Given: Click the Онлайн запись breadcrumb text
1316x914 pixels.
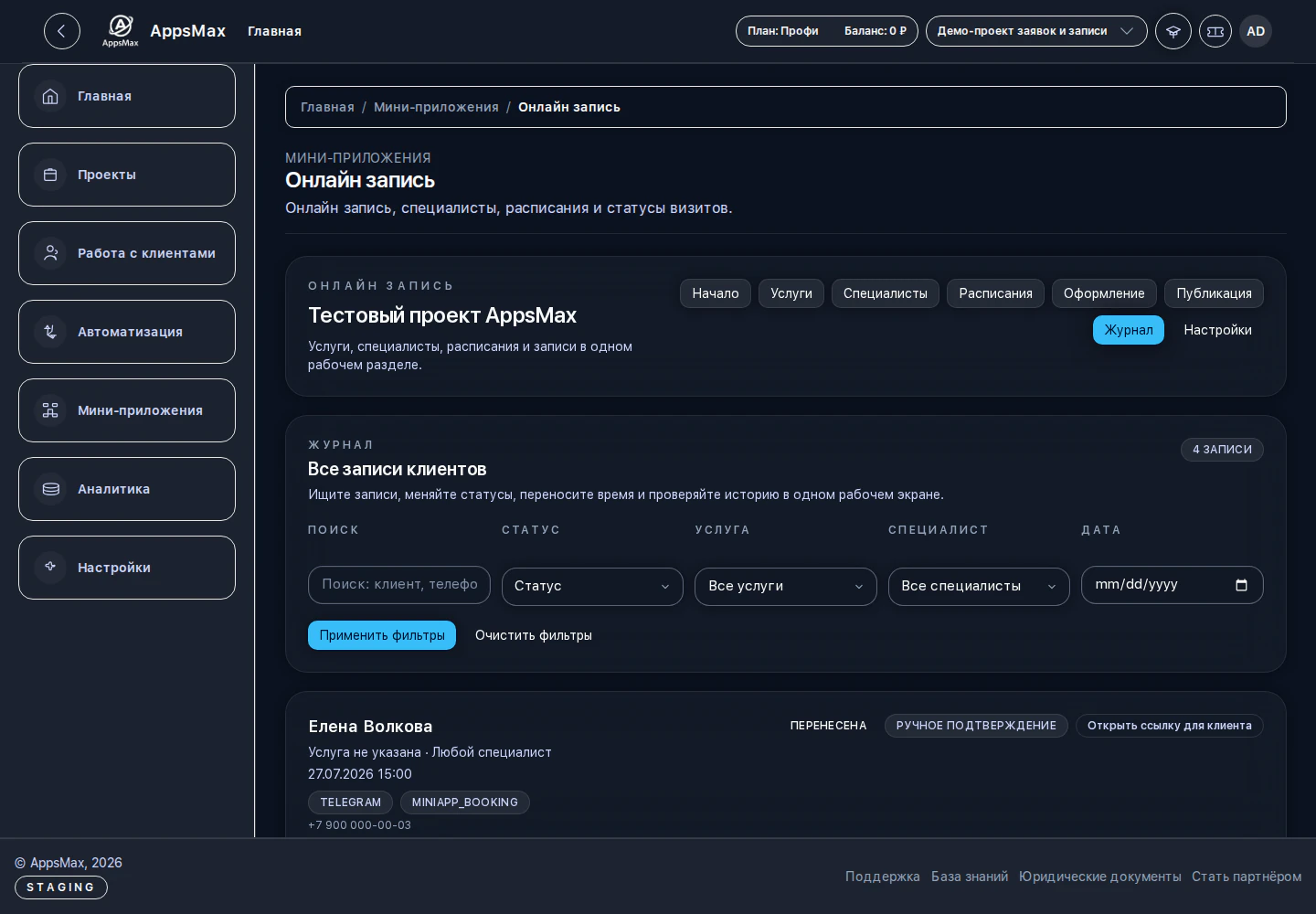Looking at the screenshot, I should pos(569,107).
